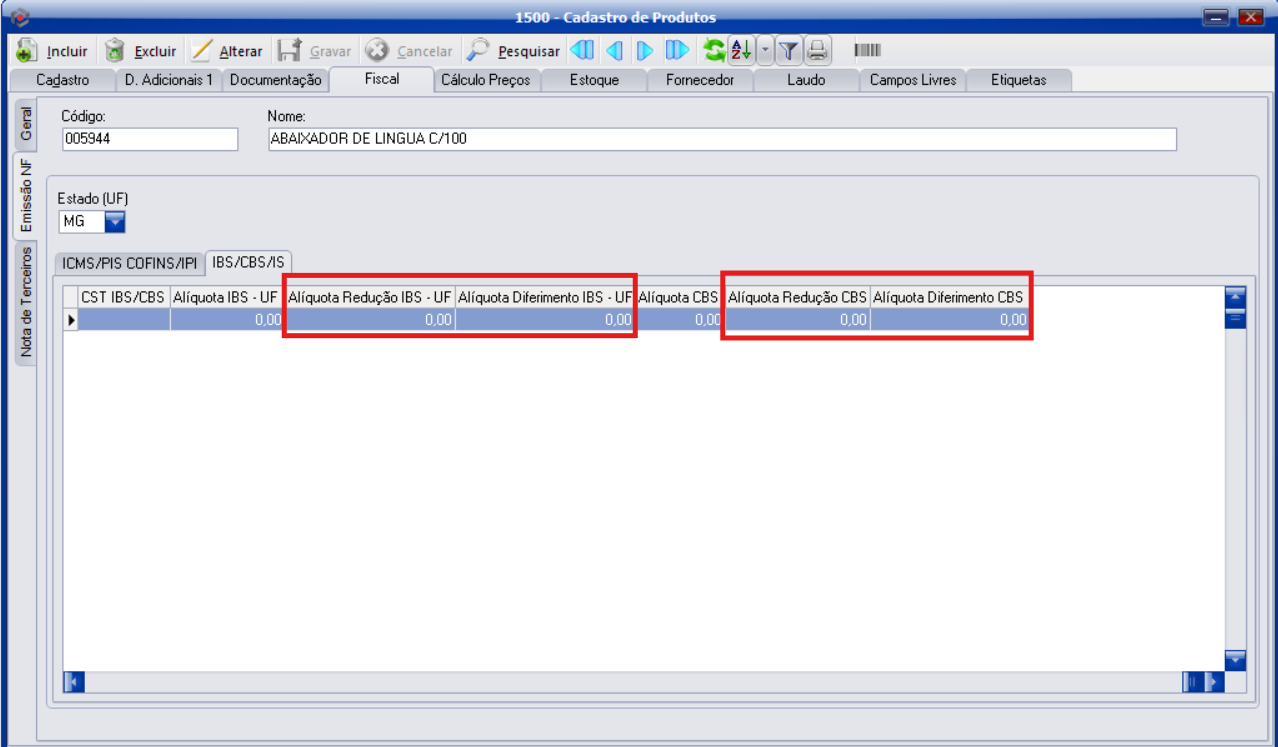Click the Nome input field
The width and height of the screenshot is (1278, 747).
pyautogui.click(x=720, y=139)
